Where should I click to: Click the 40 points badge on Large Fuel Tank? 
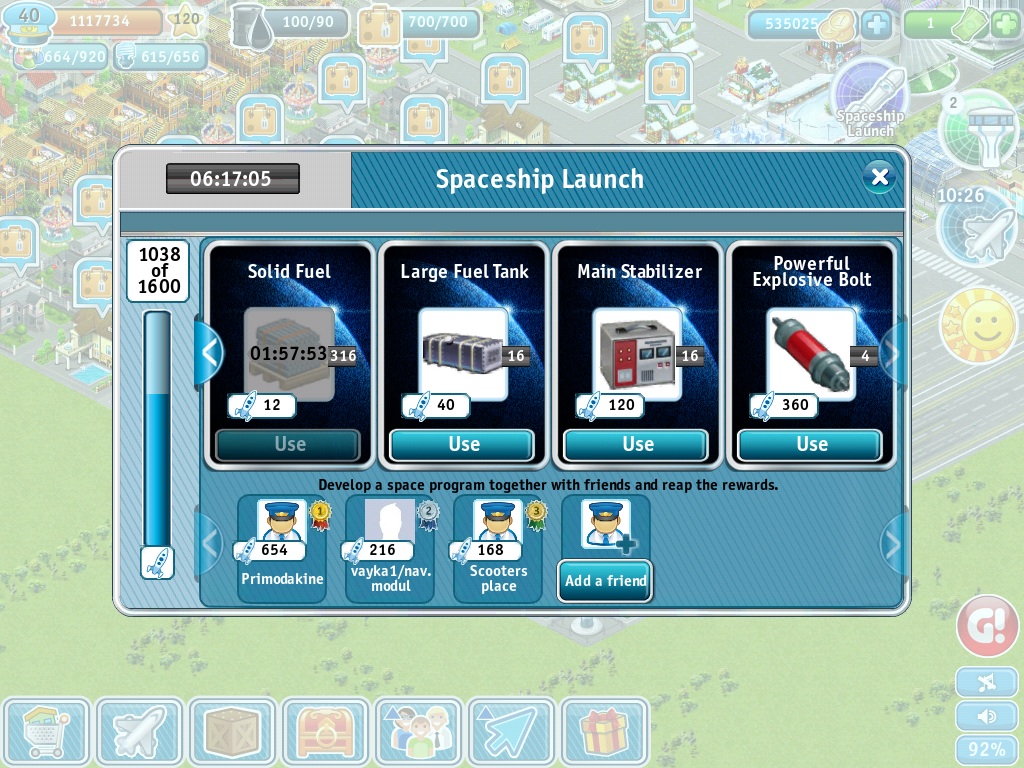(x=438, y=405)
